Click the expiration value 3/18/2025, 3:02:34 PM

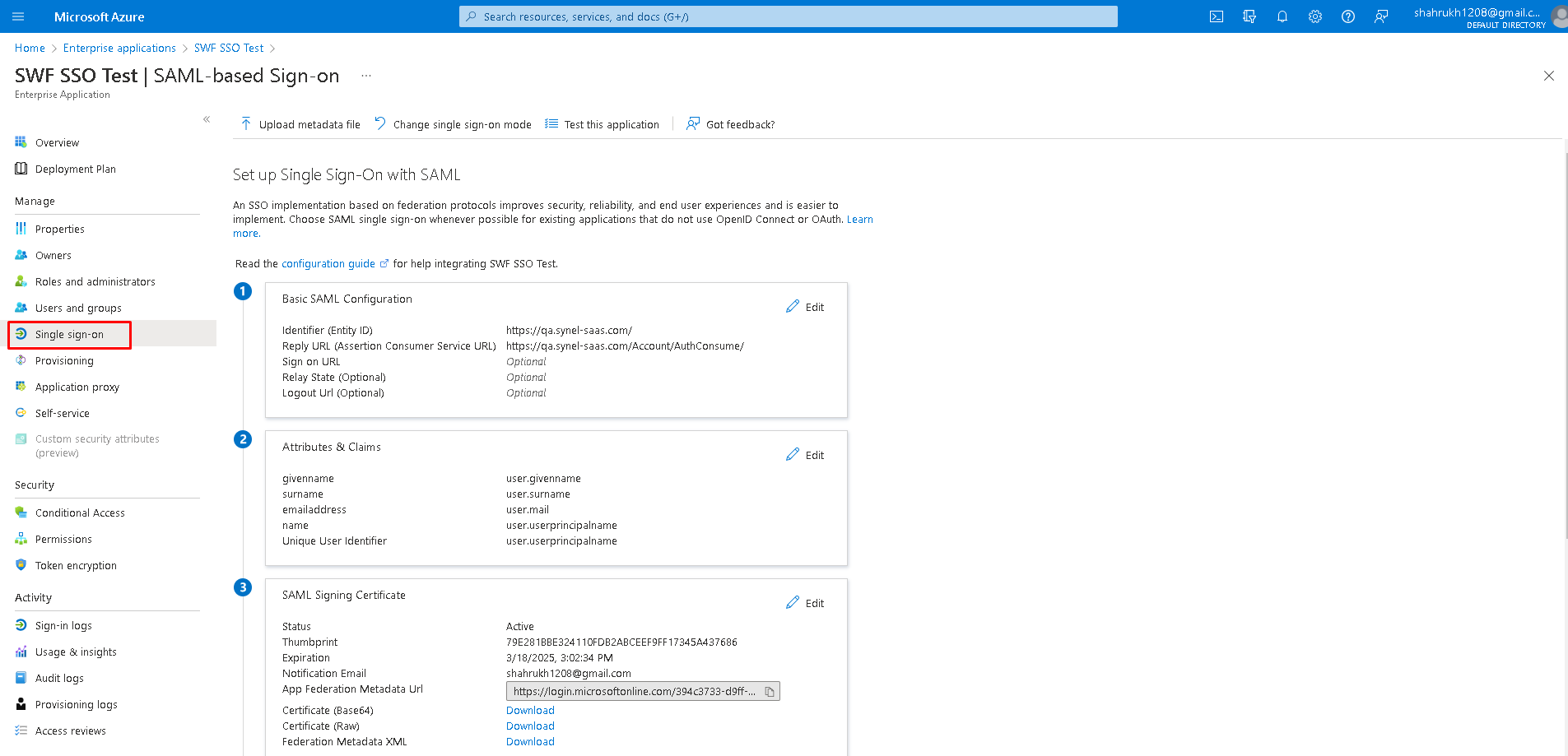560,657
